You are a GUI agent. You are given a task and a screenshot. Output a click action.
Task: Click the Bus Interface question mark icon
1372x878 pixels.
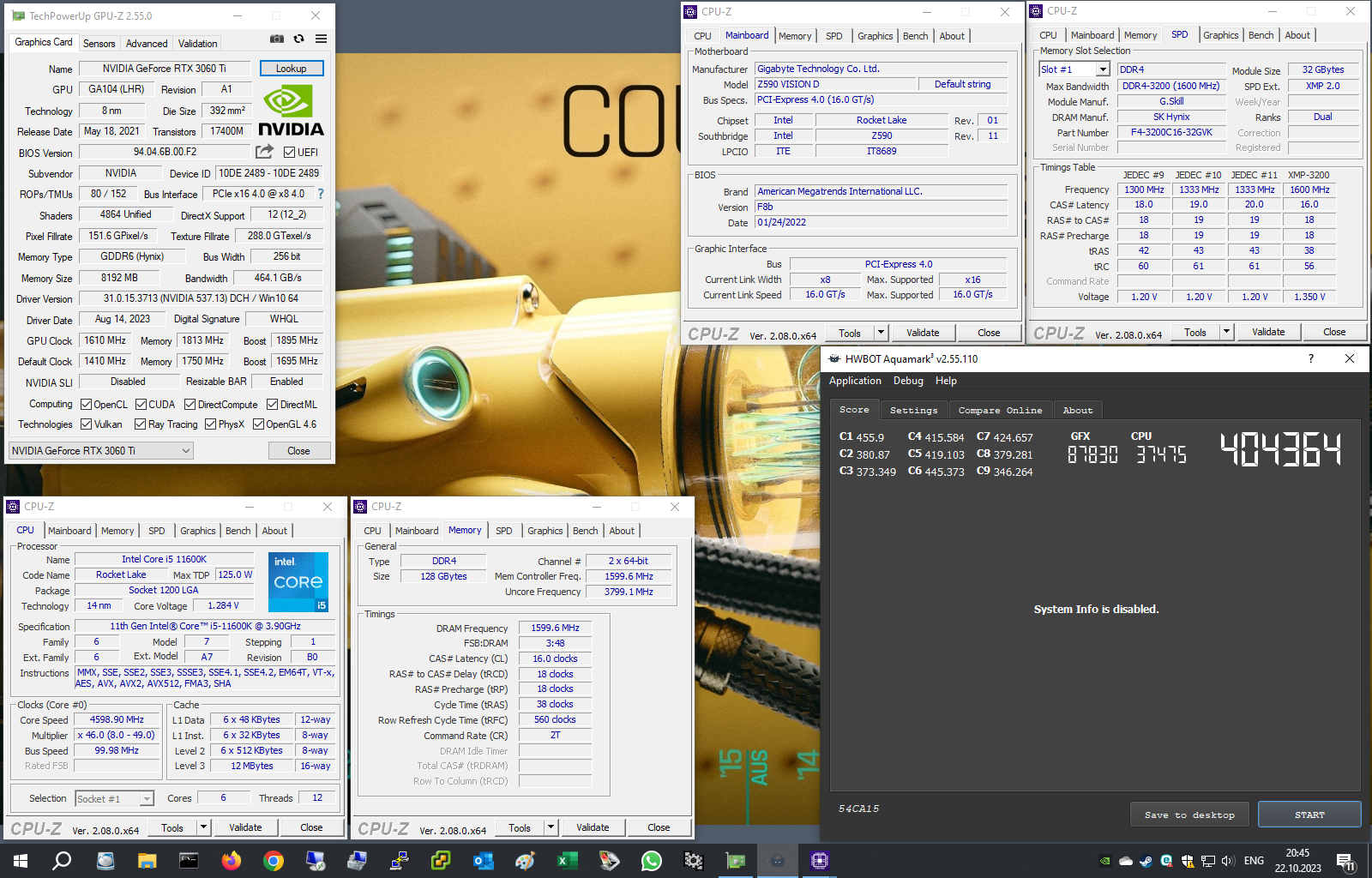[x=321, y=194]
